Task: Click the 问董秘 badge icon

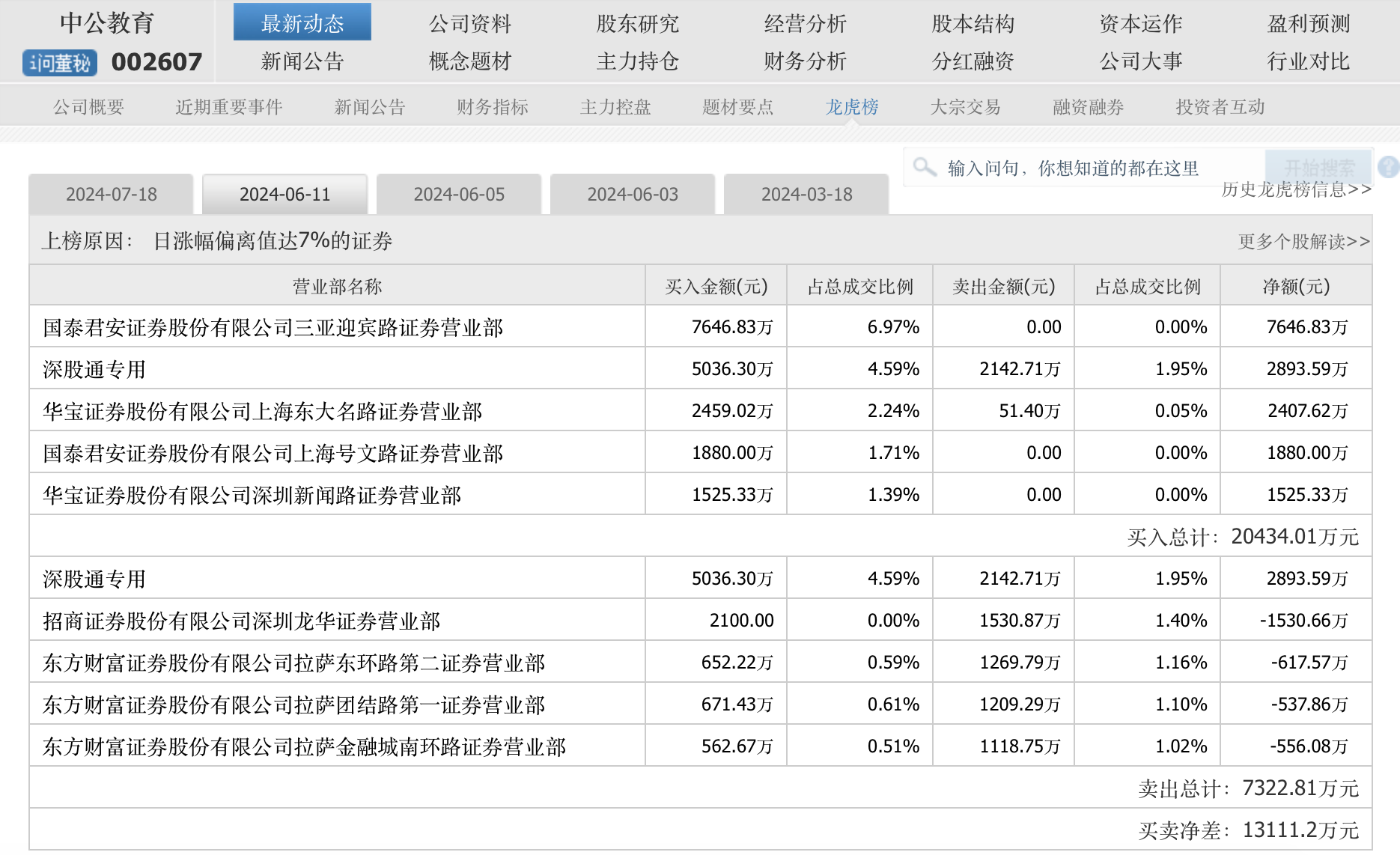Action: coord(60,63)
